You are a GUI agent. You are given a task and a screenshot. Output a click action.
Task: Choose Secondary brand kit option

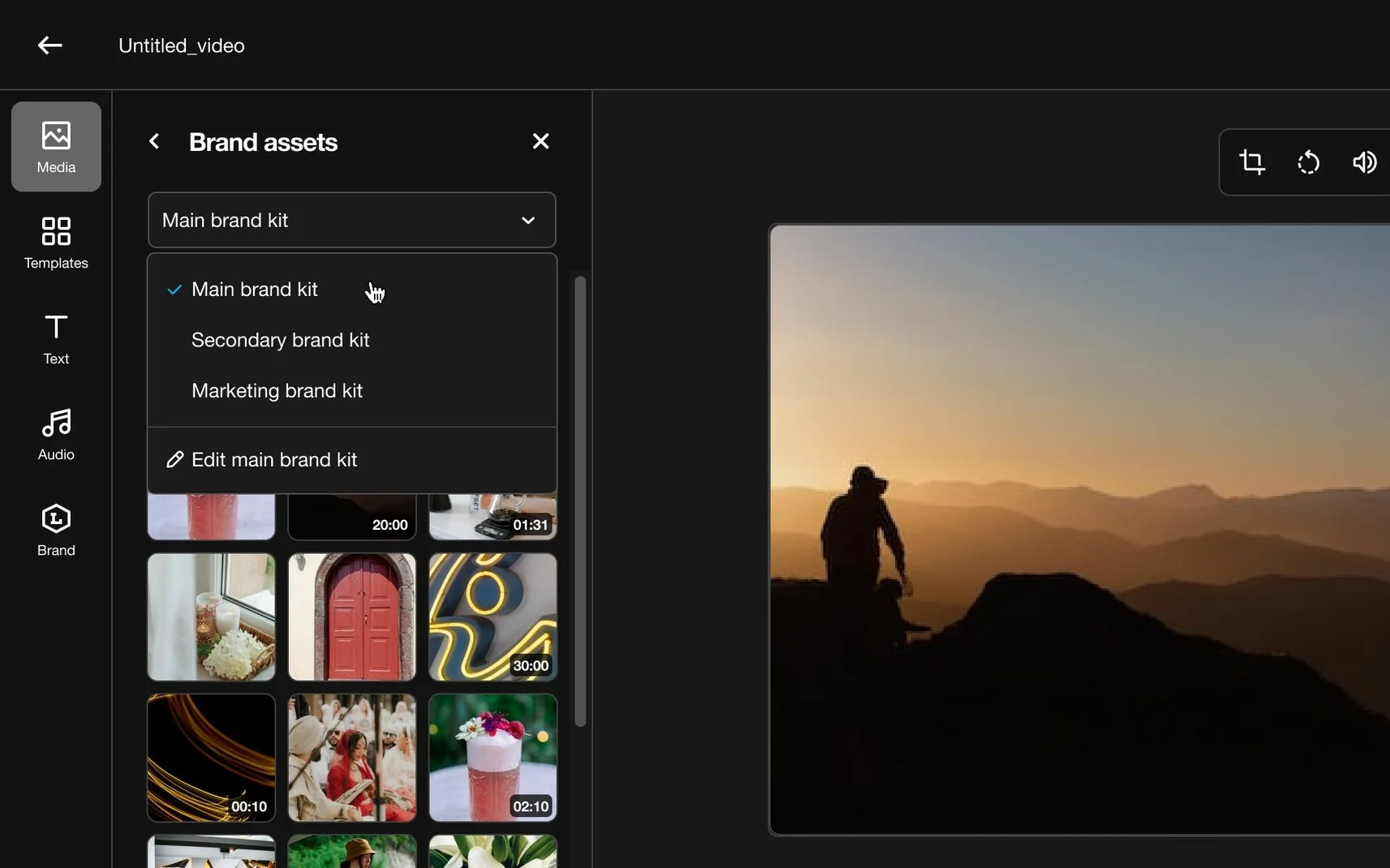[352, 340]
